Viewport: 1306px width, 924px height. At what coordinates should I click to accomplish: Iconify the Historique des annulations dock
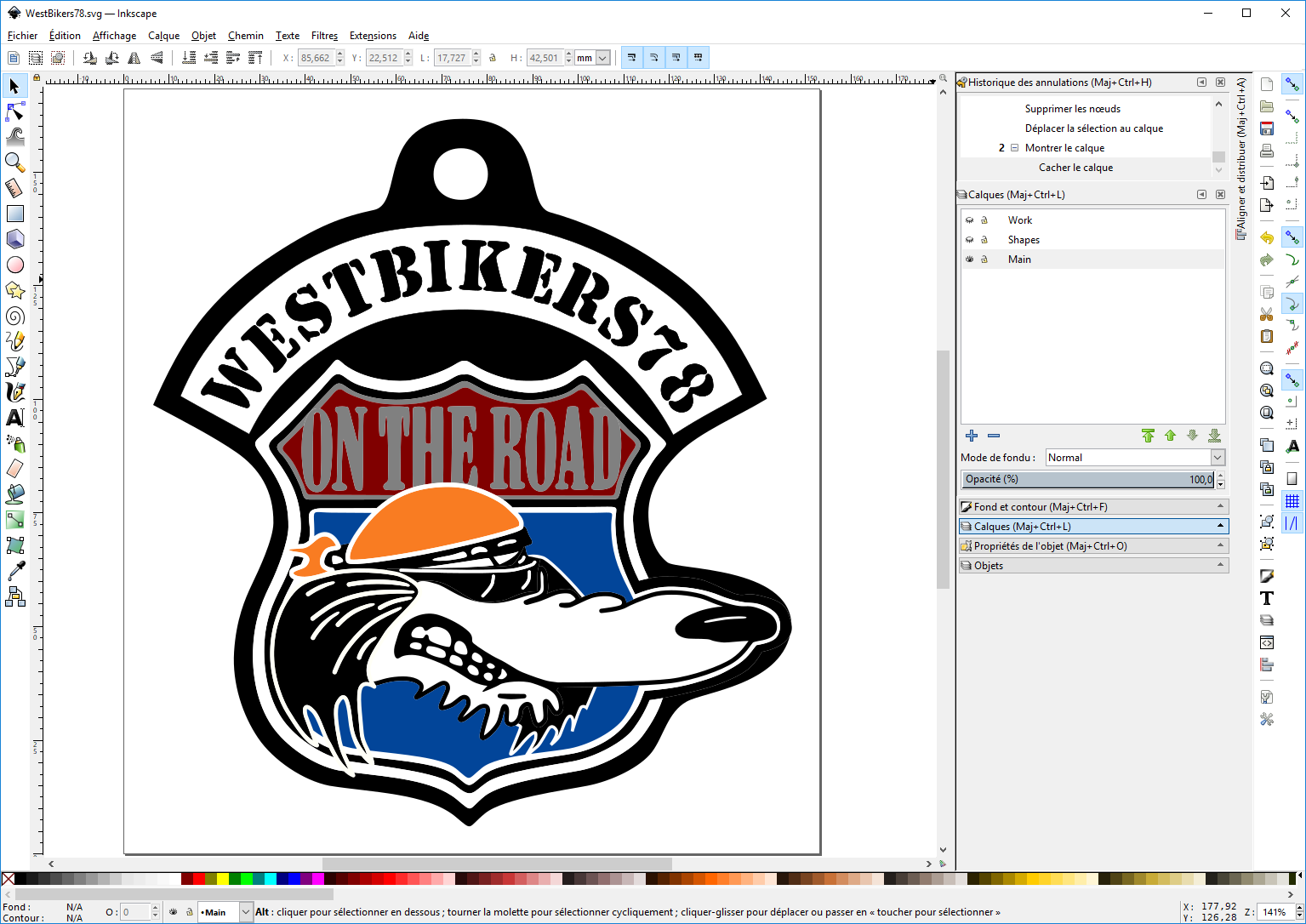point(1201,83)
